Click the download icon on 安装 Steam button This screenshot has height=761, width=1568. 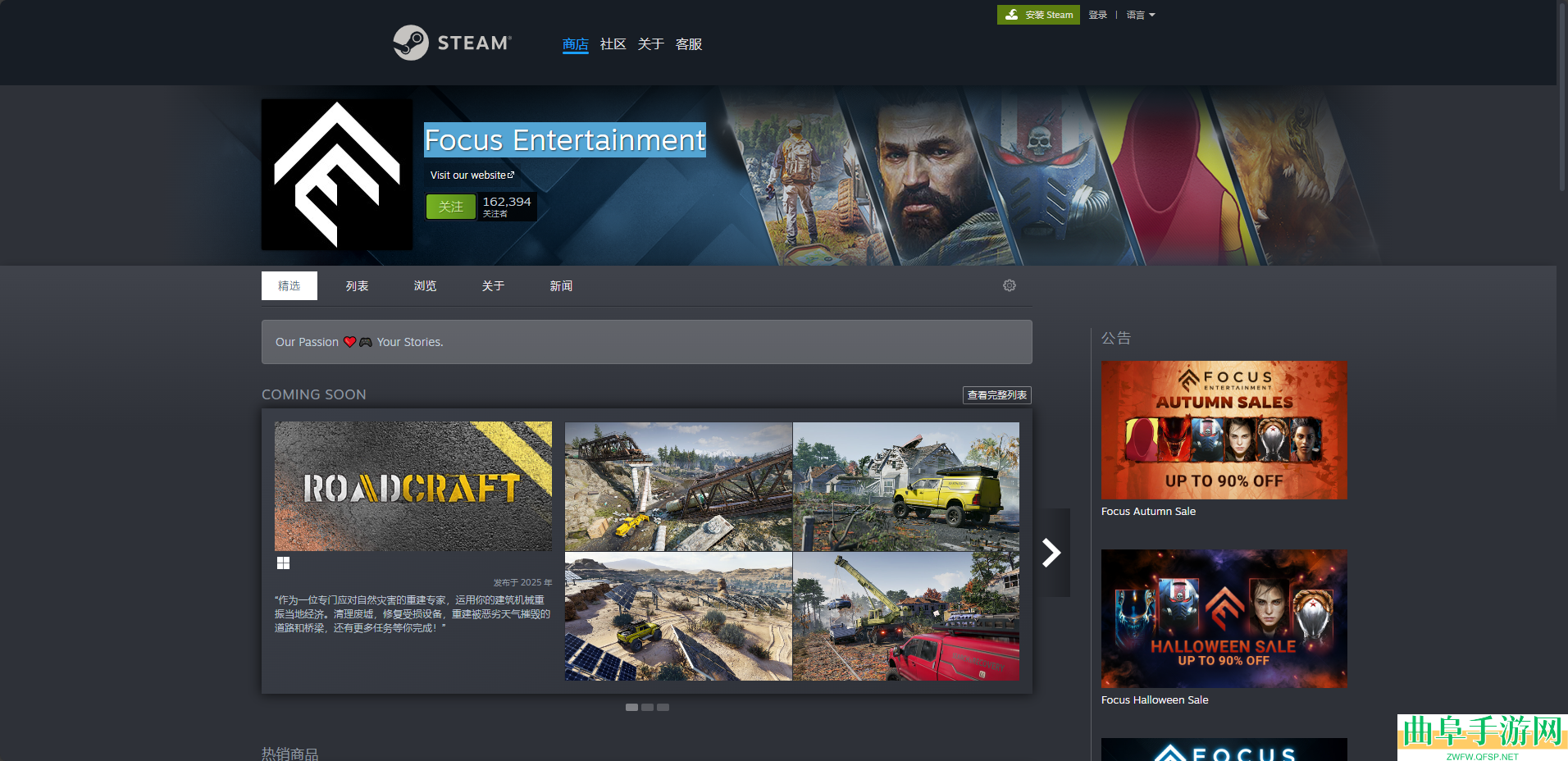(1012, 15)
